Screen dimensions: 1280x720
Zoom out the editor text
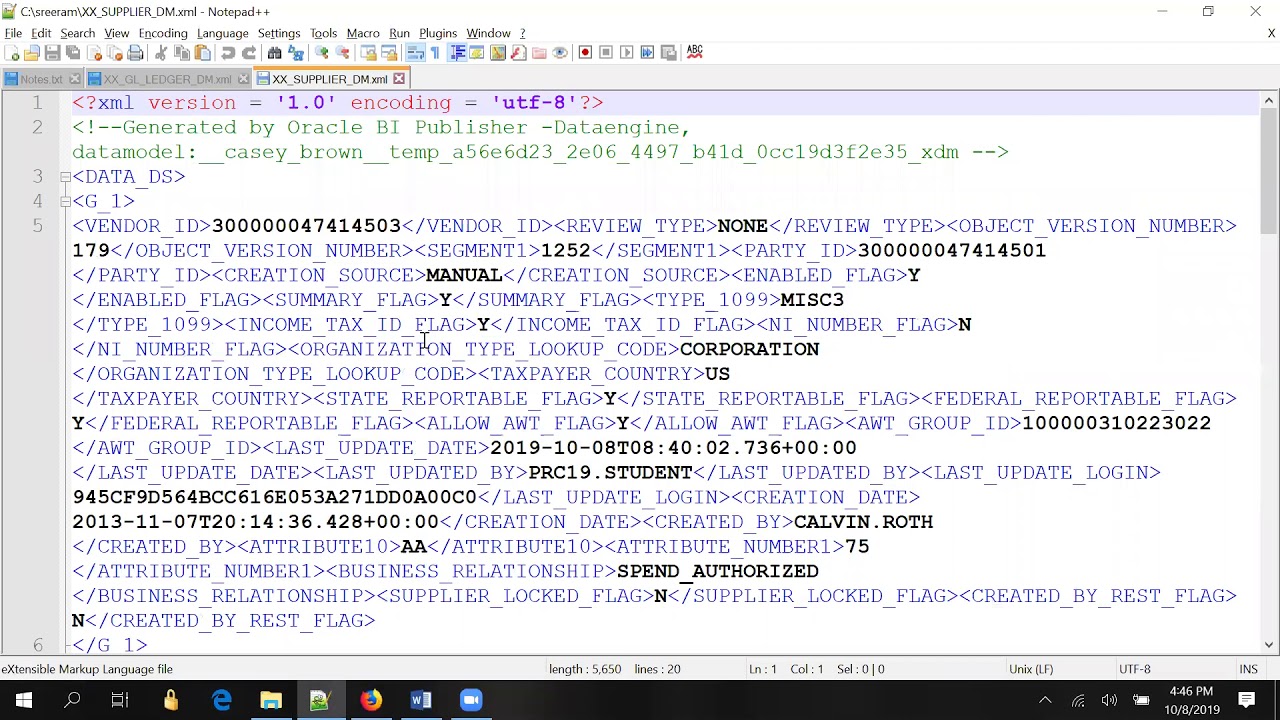tap(342, 52)
